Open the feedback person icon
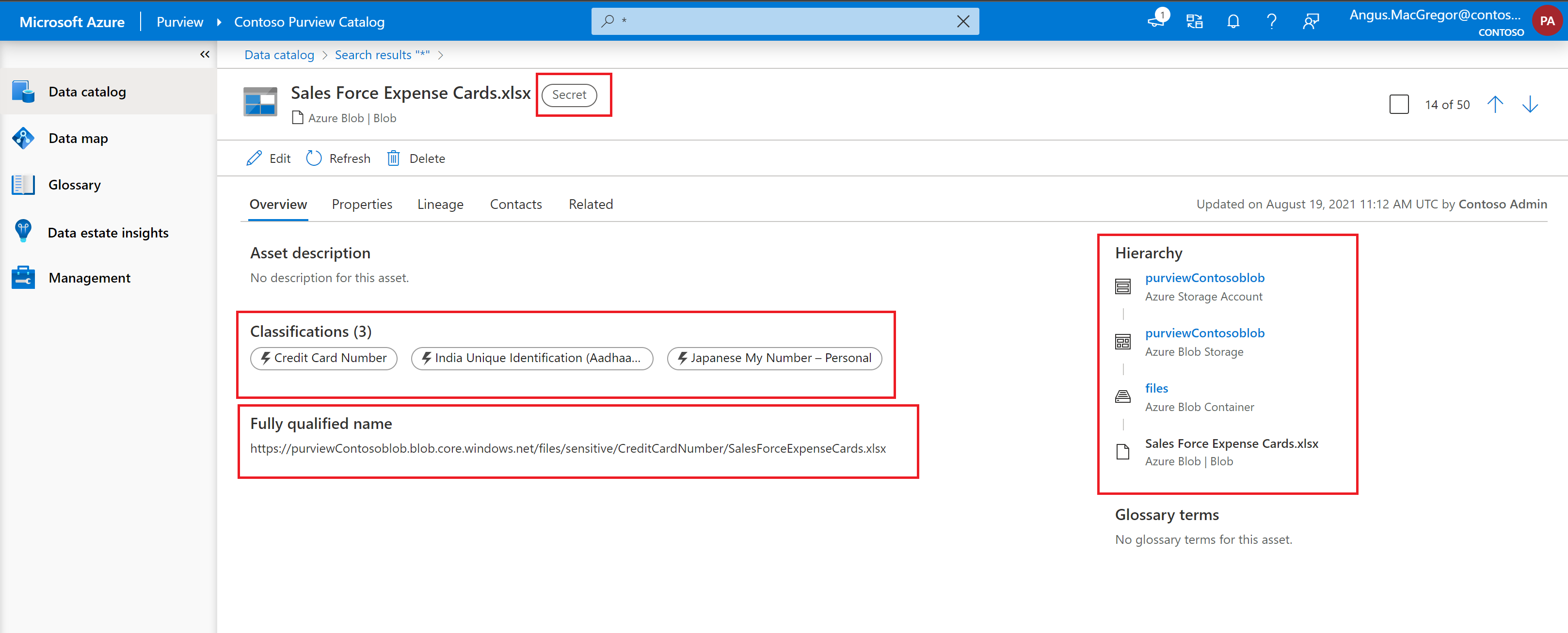This screenshot has width=1568, height=633. (1310, 22)
